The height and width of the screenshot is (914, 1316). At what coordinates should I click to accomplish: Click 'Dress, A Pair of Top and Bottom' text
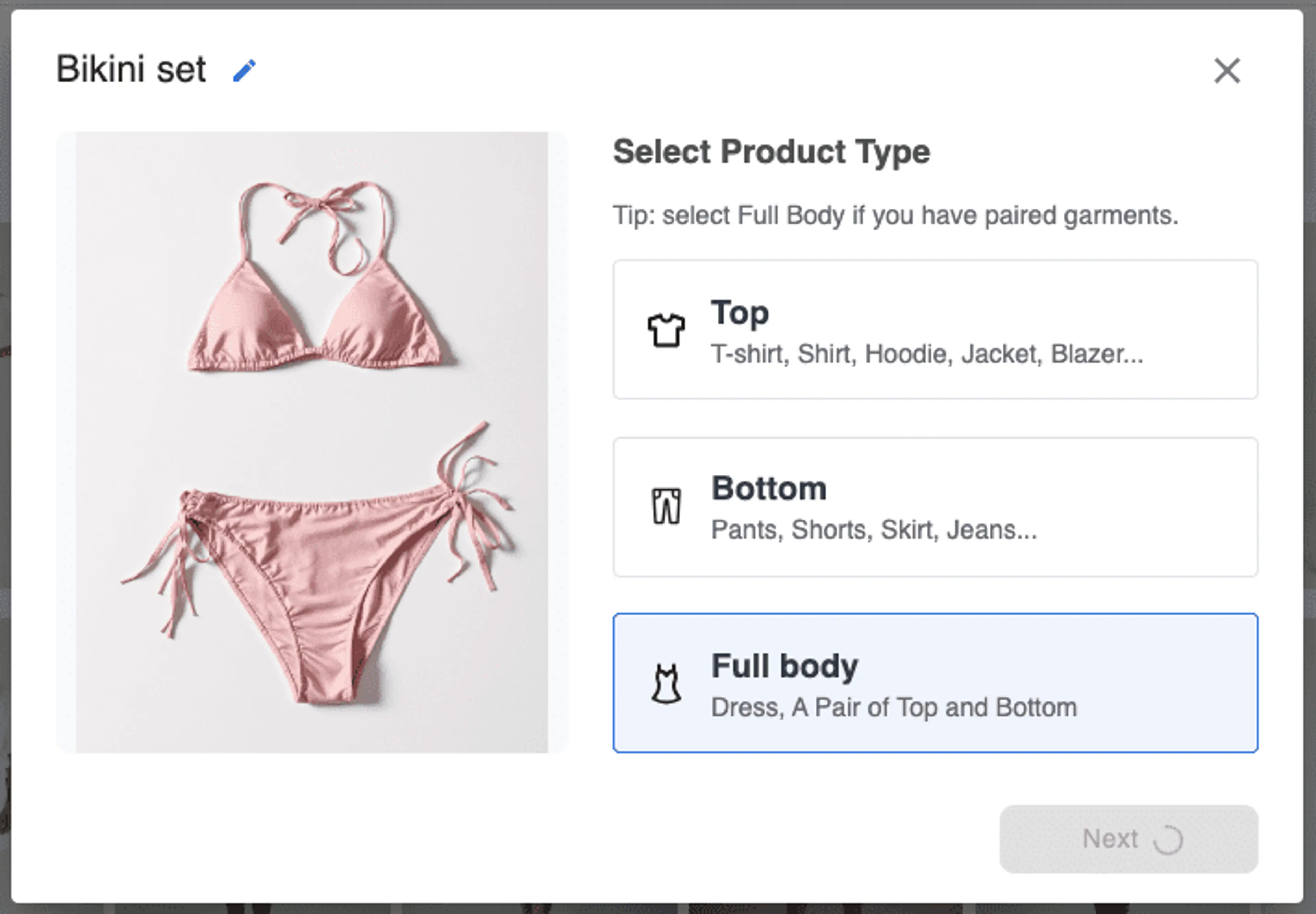894,707
